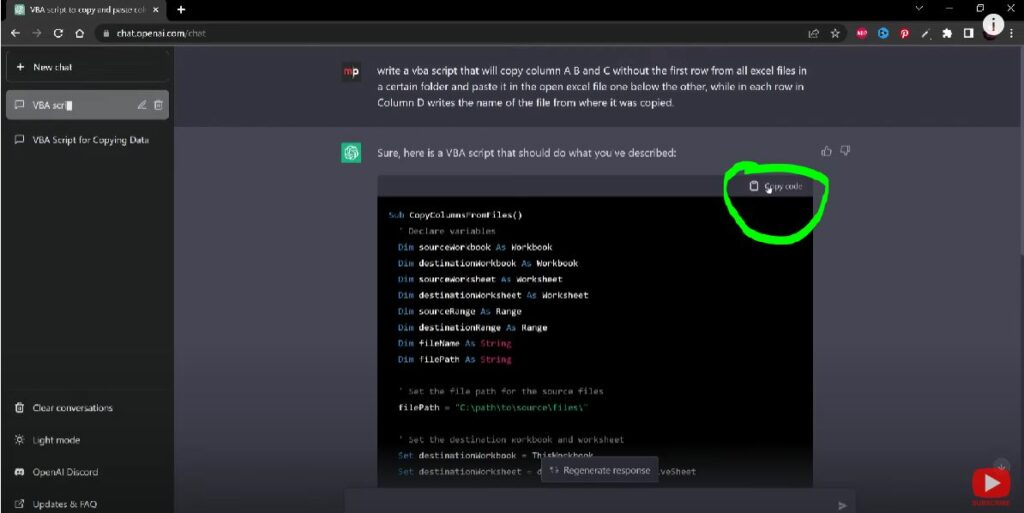Click 'Dim destinationWorkbook As Workbook' line
Image resolution: width=1024 pixels, height=513 pixels.
(x=488, y=264)
